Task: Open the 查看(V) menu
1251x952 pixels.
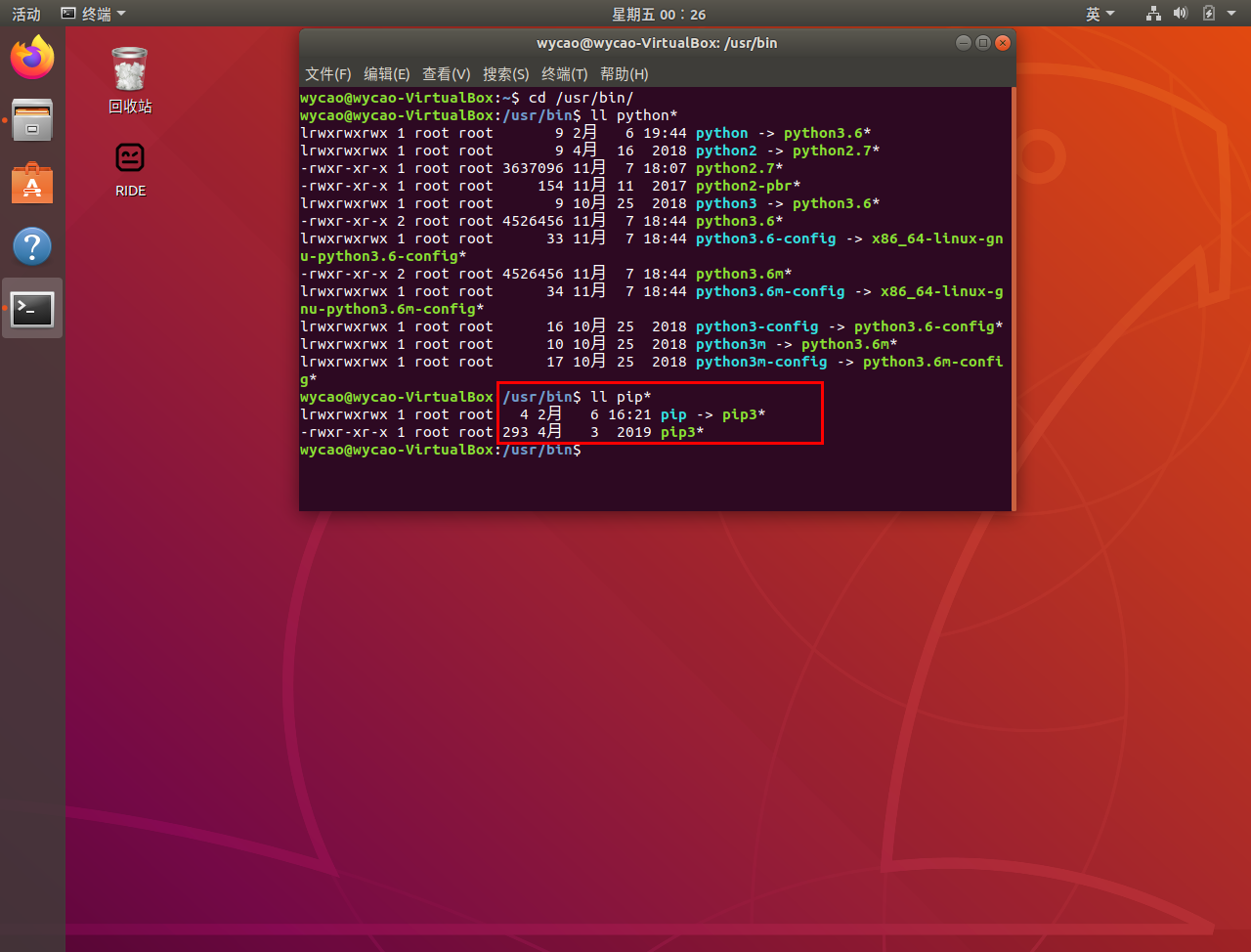Action: click(446, 74)
